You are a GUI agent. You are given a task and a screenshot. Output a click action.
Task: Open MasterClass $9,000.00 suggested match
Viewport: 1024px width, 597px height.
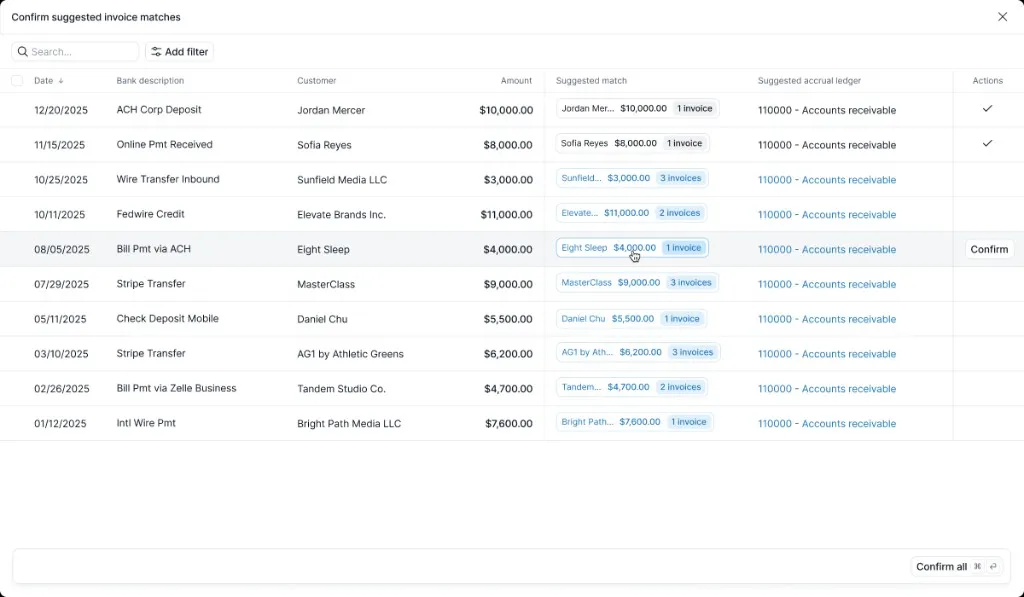[x=637, y=283]
